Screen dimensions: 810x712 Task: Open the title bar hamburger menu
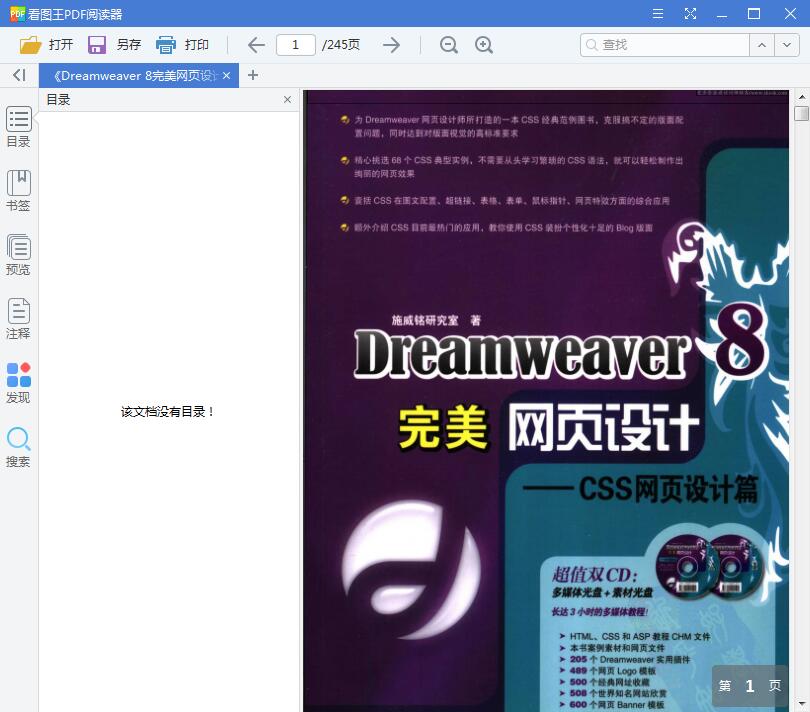coord(658,13)
